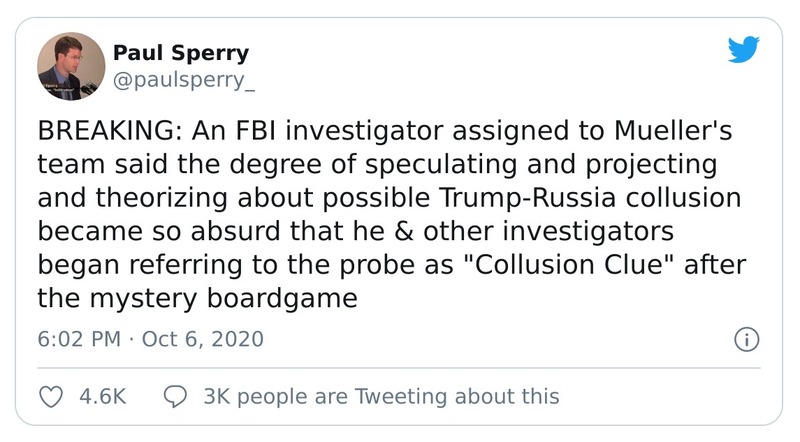Click the words 'other investigators'

coord(558,232)
